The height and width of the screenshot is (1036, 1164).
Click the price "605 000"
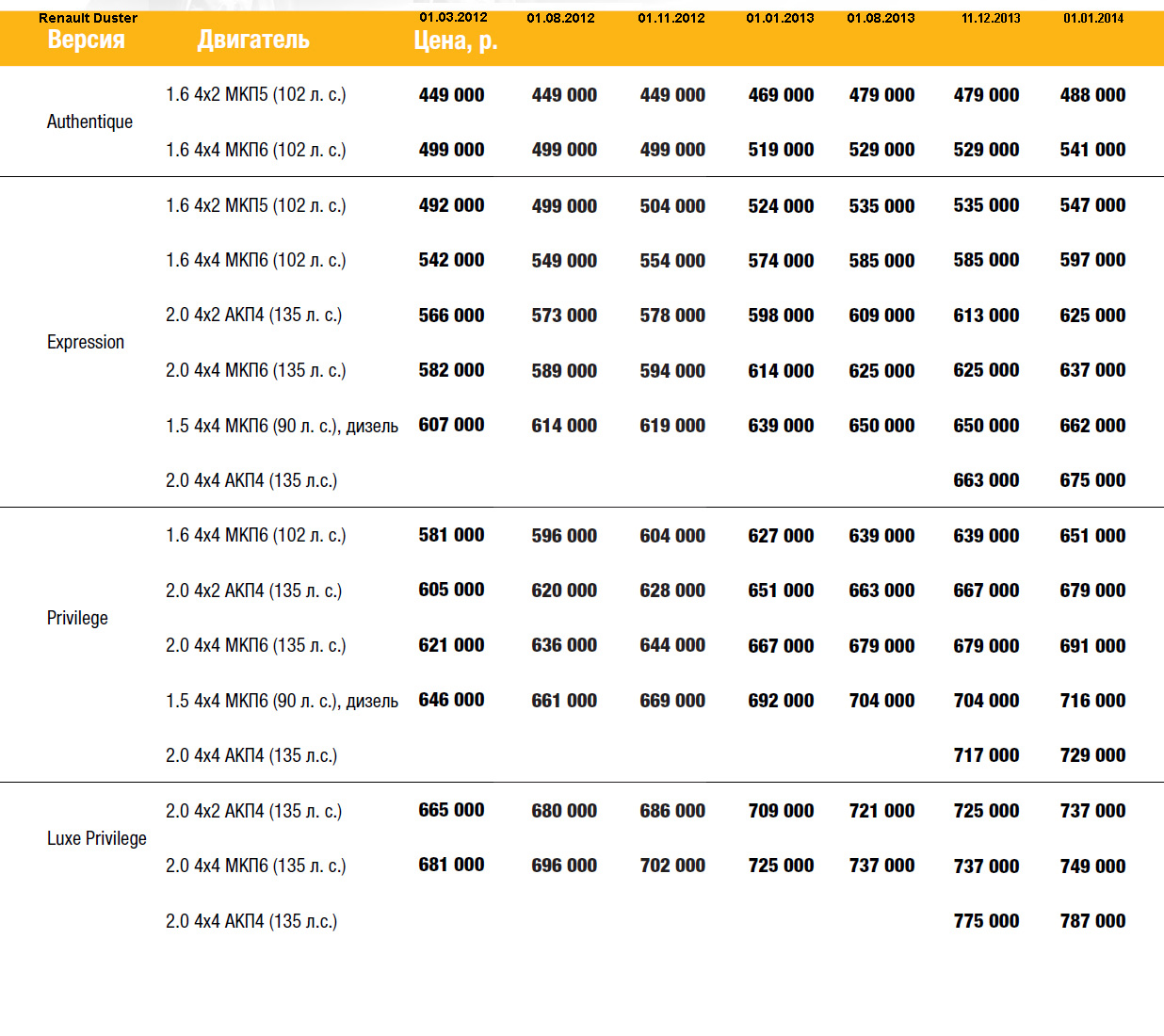point(451,590)
